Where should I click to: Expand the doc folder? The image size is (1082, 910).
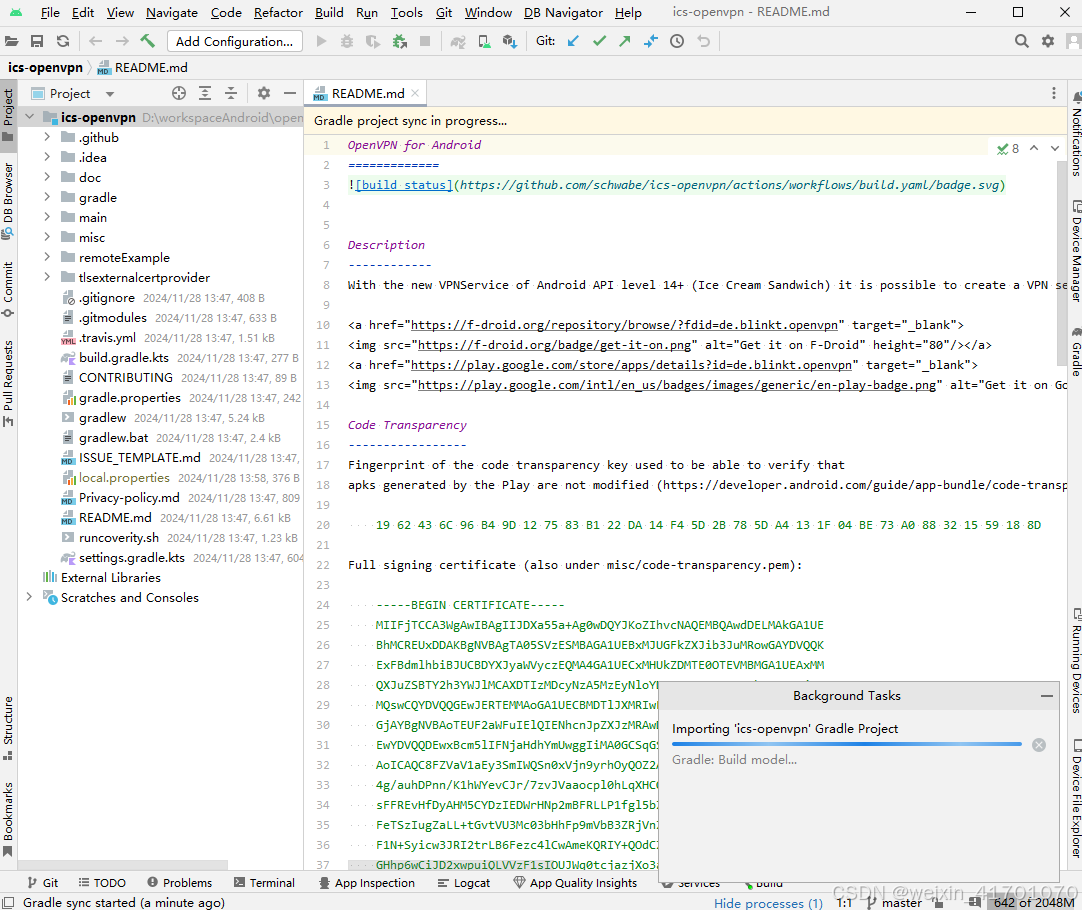(x=47, y=177)
